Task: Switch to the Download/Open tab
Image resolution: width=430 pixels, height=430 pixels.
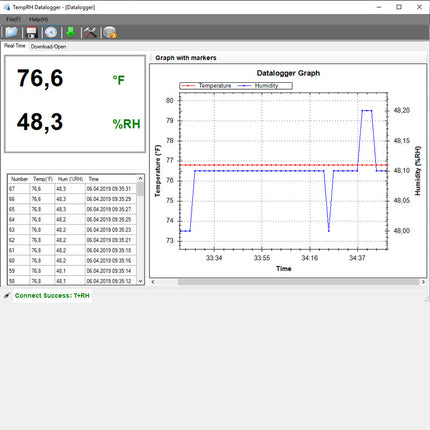Action: pos(48,47)
